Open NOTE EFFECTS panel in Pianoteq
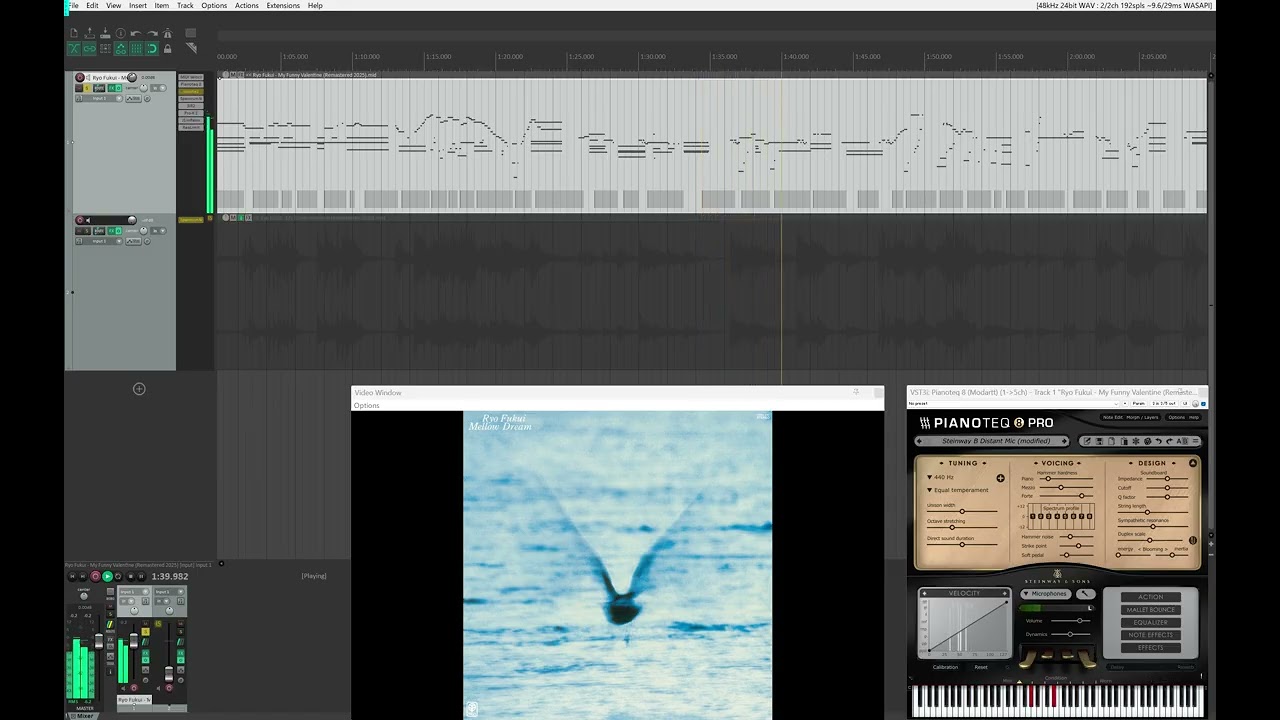The image size is (1280, 720). (1151, 635)
